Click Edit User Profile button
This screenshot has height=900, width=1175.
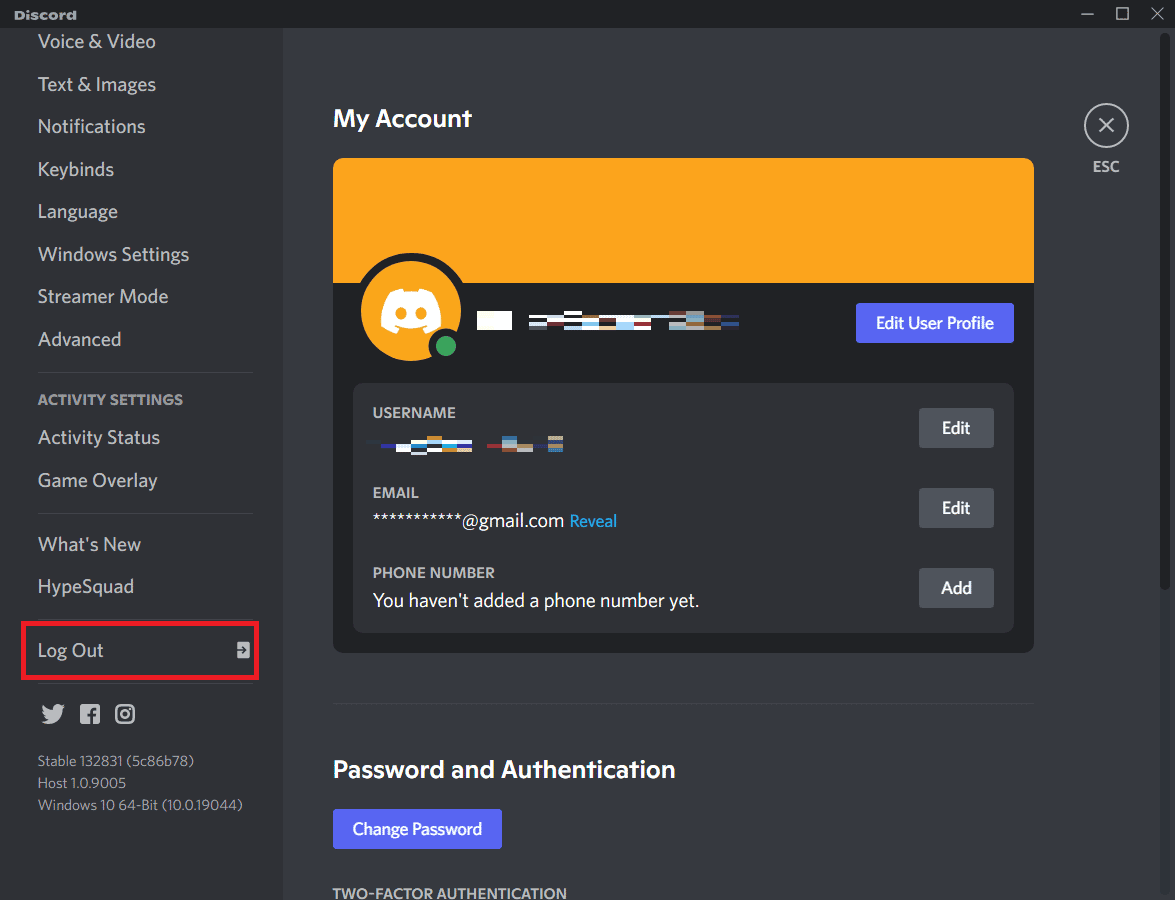tap(934, 323)
